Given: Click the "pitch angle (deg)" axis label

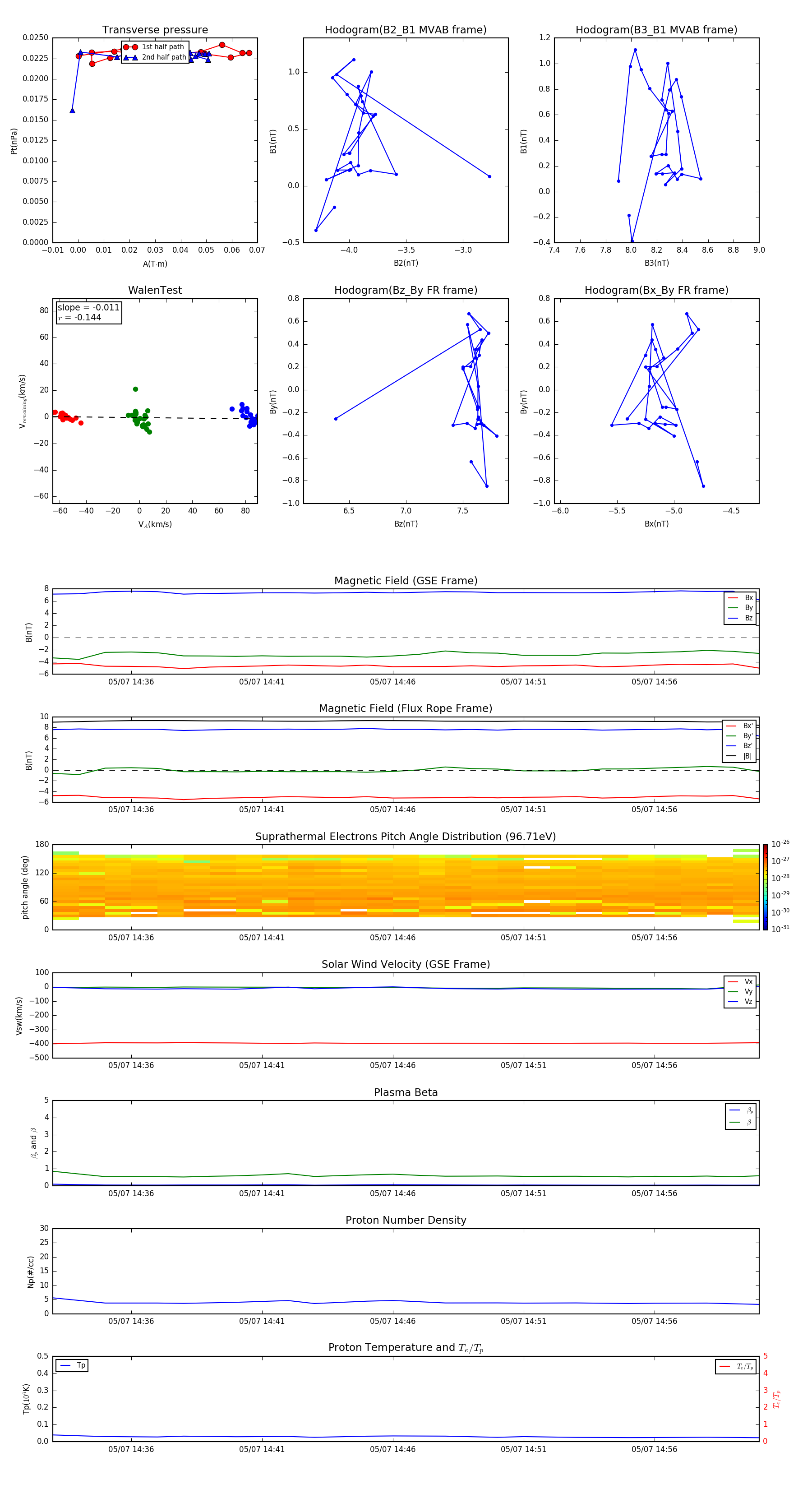Looking at the screenshot, I should click(25, 887).
